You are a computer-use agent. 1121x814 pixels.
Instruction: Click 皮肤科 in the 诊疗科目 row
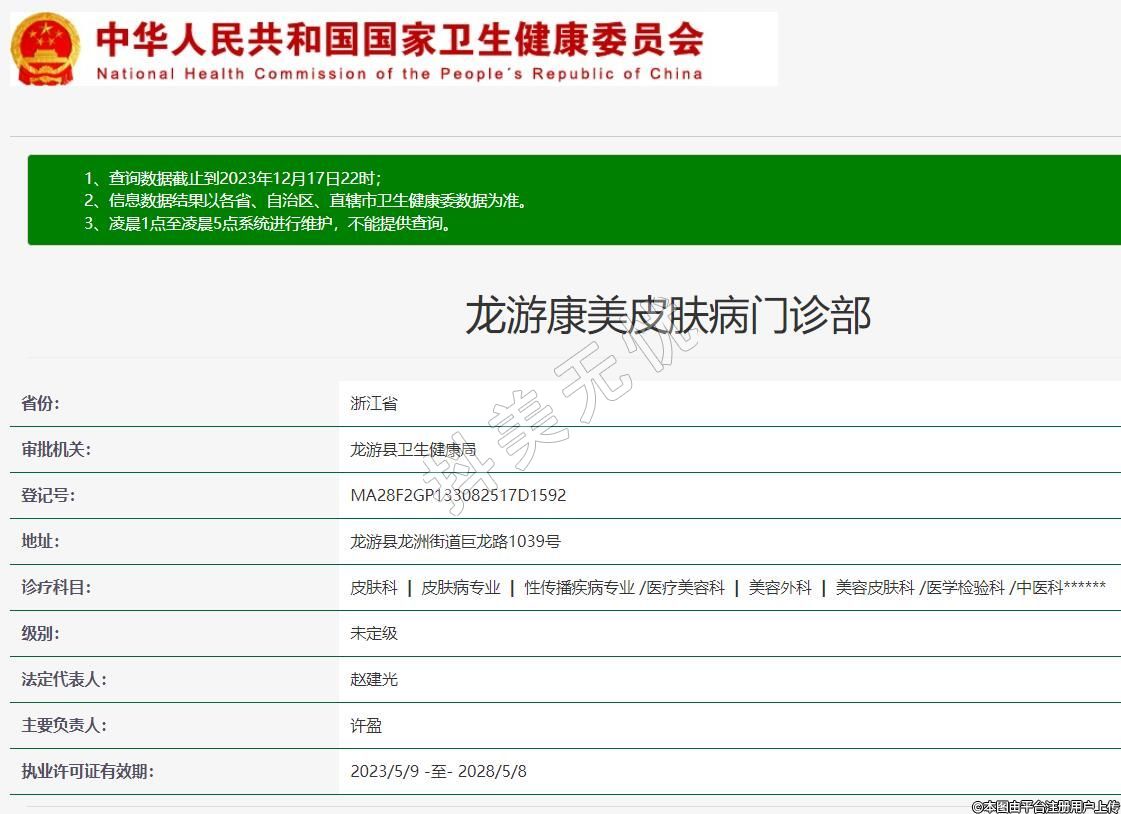point(374,588)
